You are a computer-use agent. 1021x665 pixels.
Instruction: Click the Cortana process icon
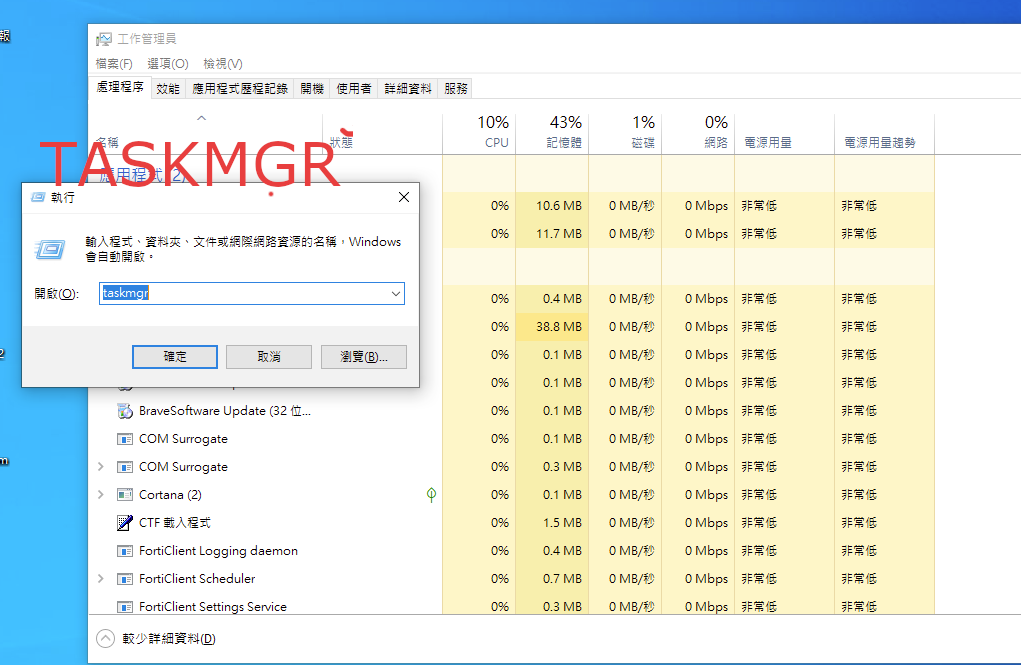[x=125, y=495]
